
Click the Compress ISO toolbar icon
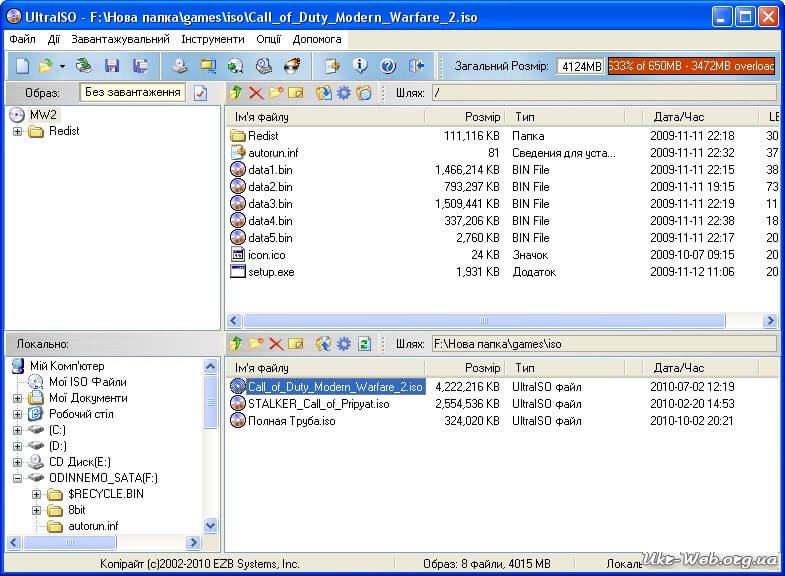[208, 66]
